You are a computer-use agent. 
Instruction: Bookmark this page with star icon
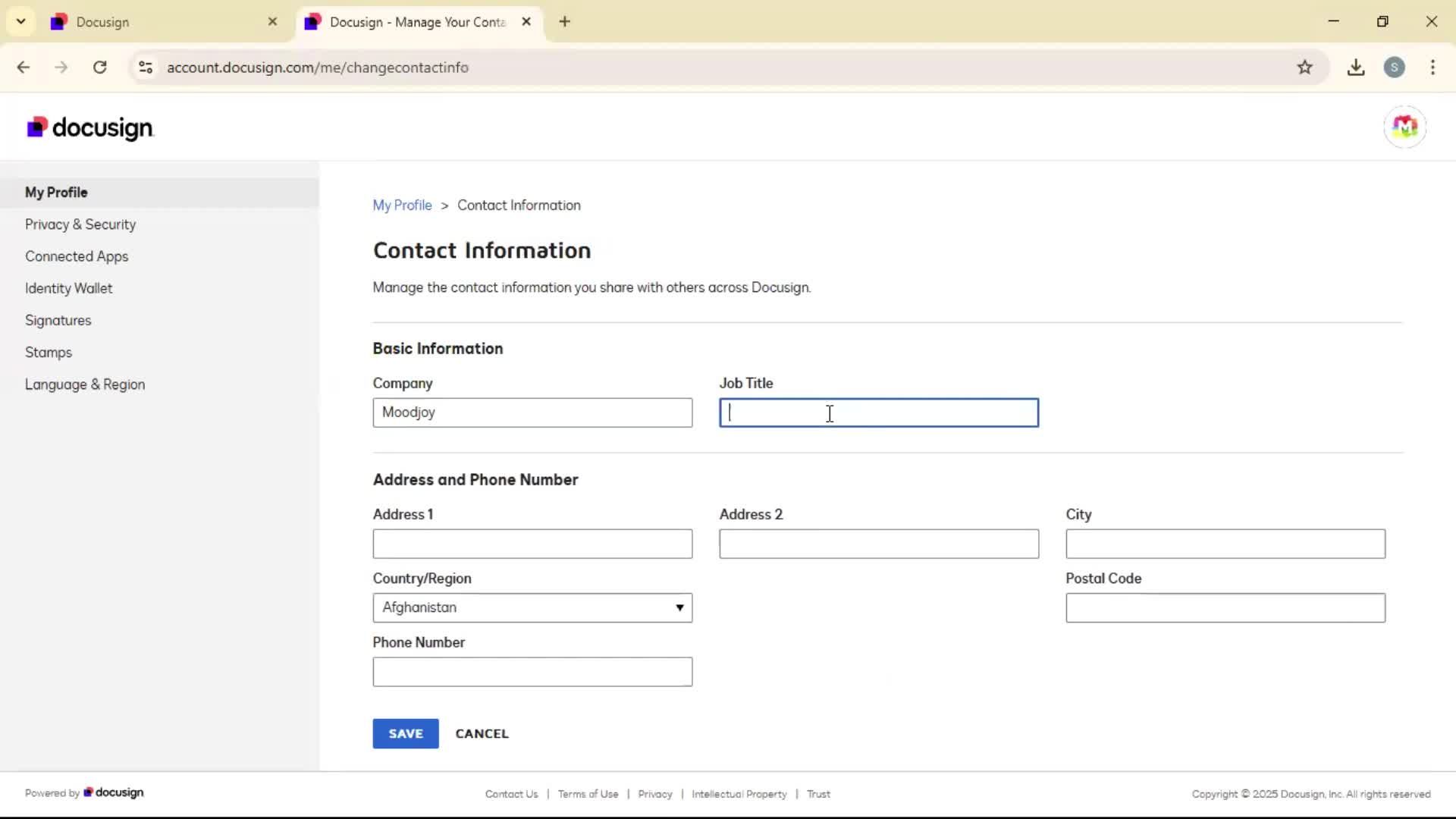pos(1304,67)
